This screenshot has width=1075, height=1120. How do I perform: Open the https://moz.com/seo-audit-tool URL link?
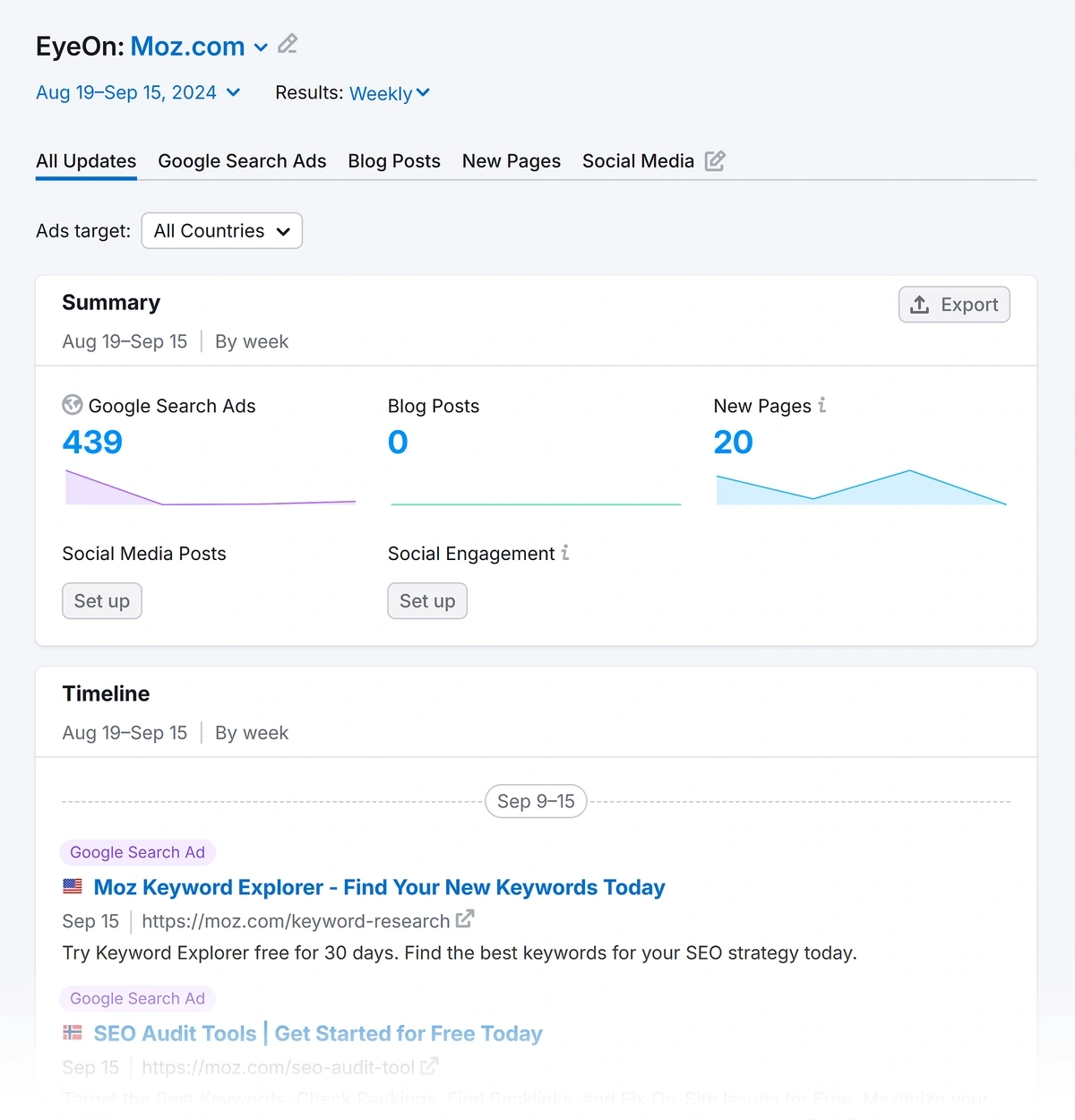278,1067
